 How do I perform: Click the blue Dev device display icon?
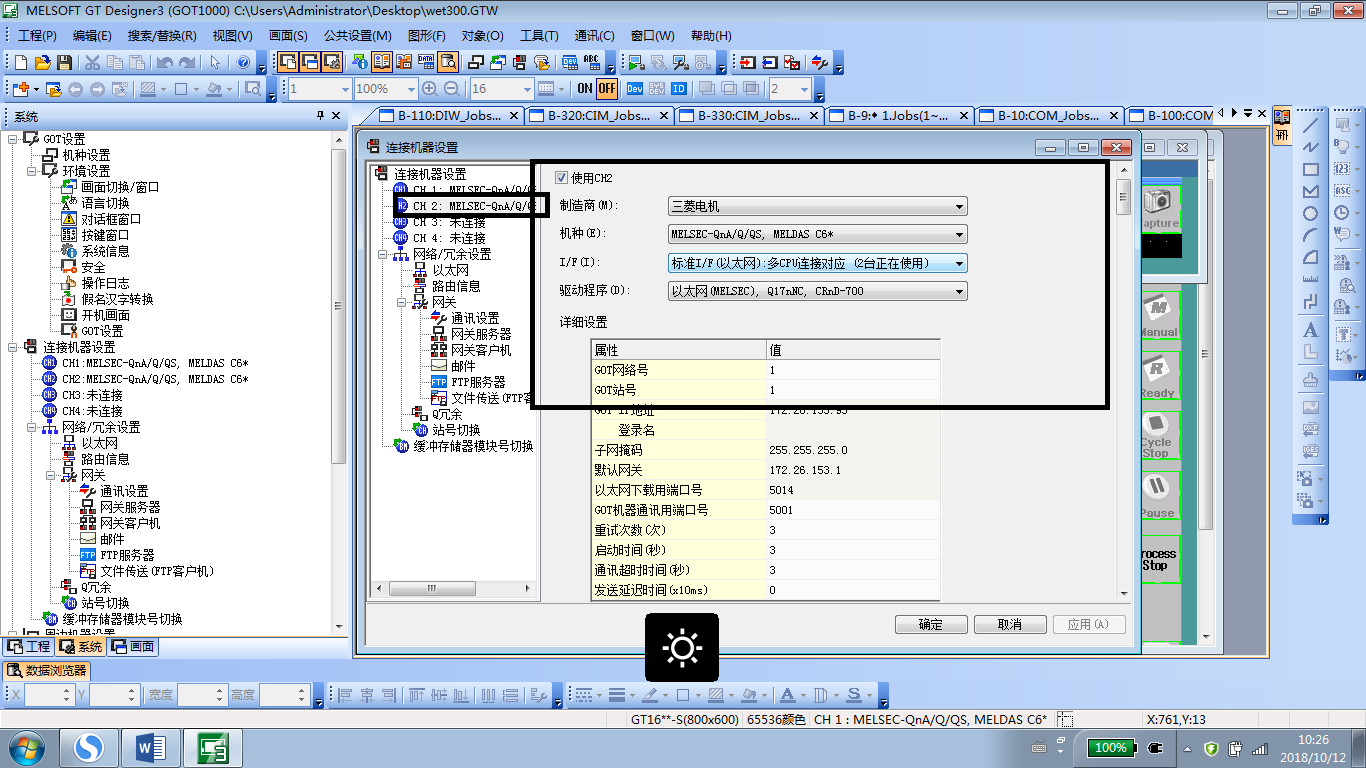pyautogui.click(x=634, y=89)
